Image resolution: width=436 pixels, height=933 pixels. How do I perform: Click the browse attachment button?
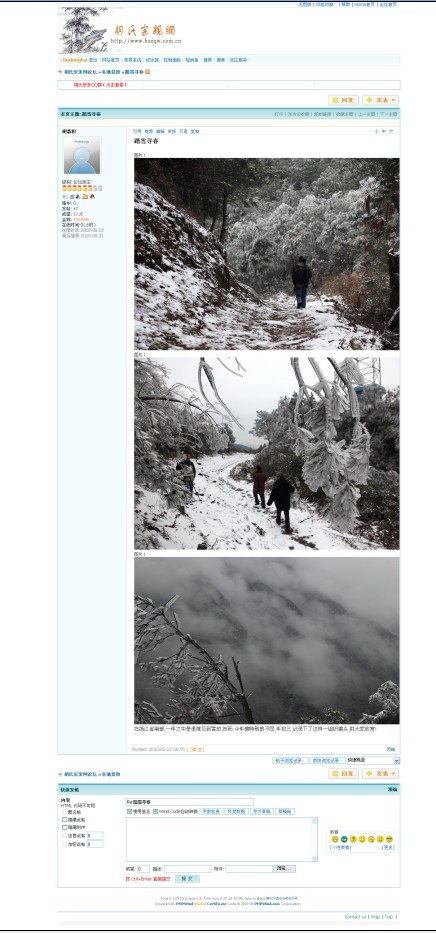click(x=285, y=869)
